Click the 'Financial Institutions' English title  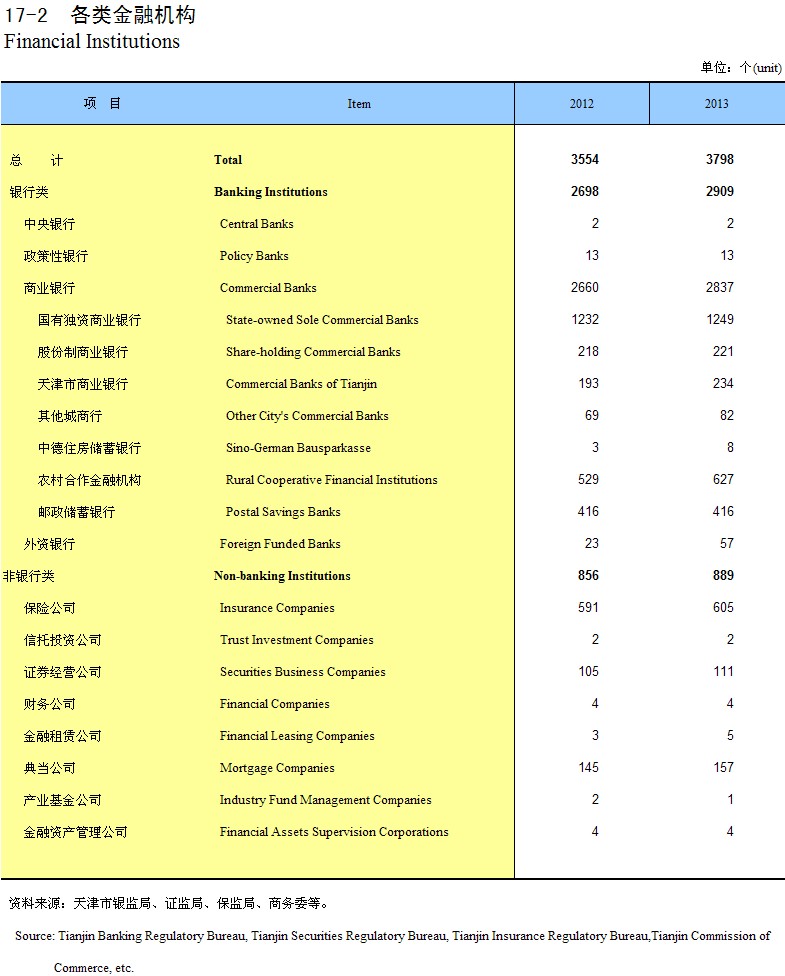pyautogui.click(x=92, y=42)
